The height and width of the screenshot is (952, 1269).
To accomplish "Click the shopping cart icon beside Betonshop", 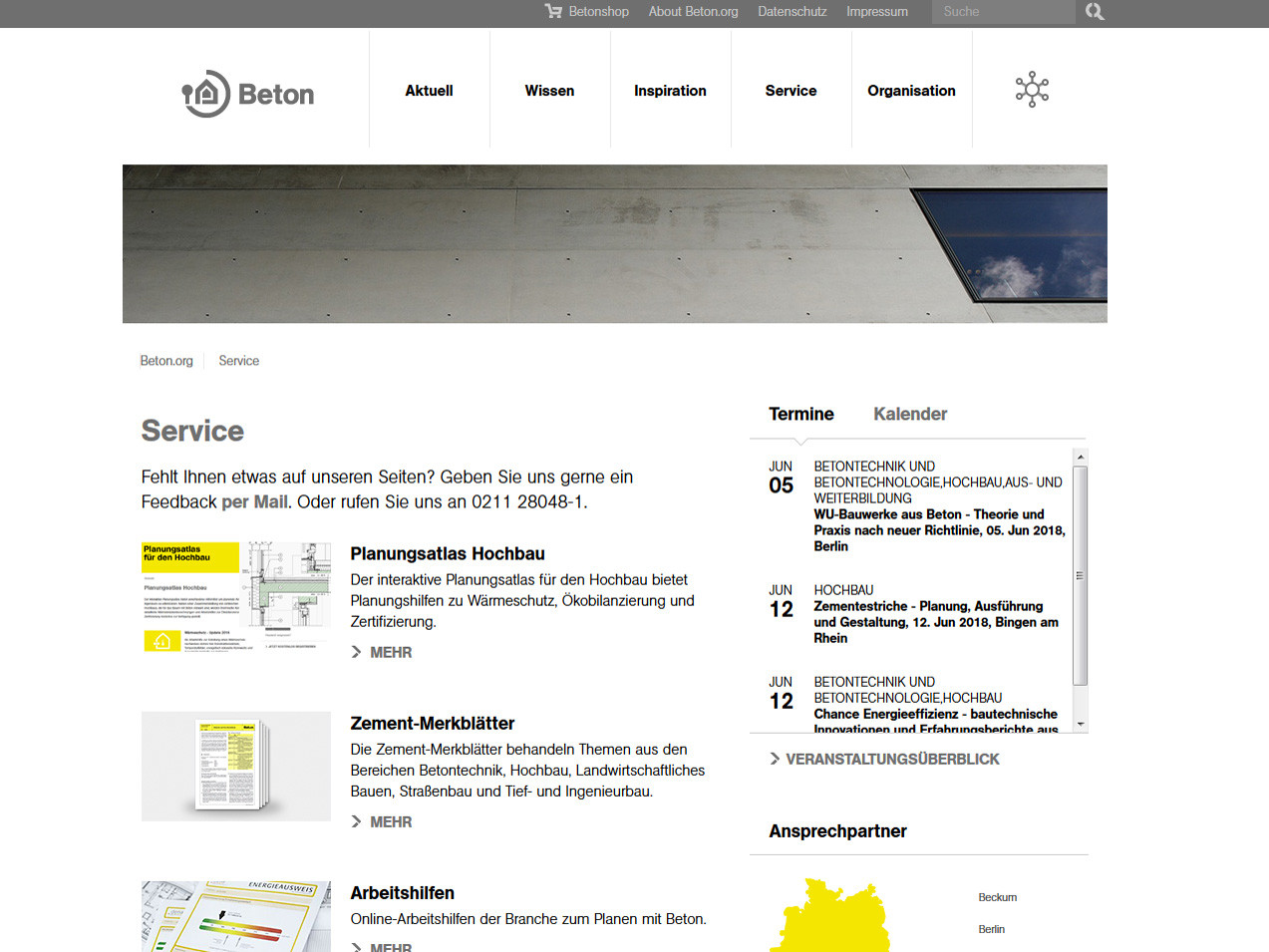I will (553, 11).
